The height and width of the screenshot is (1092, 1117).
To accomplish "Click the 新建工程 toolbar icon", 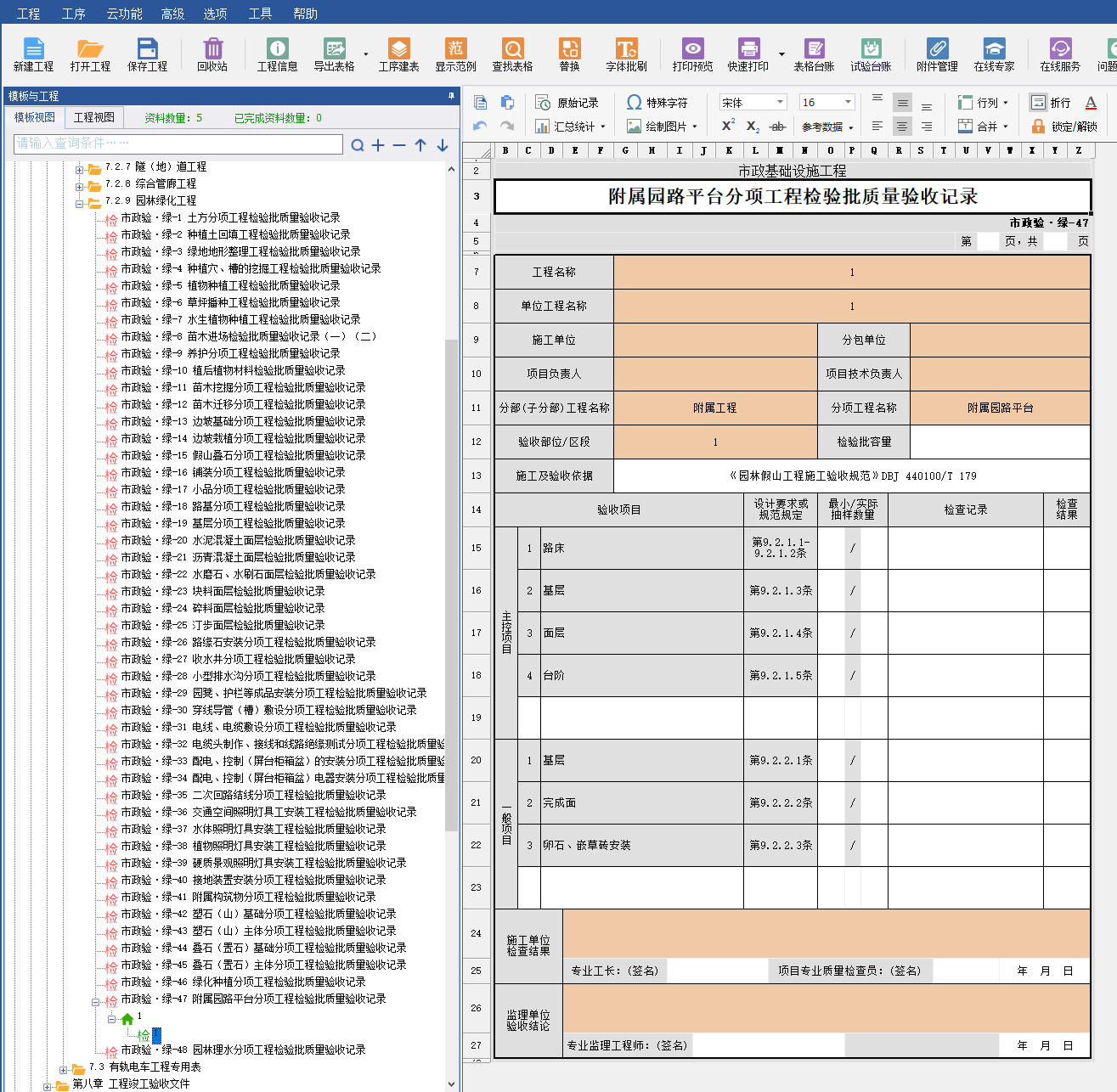I will tap(33, 54).
